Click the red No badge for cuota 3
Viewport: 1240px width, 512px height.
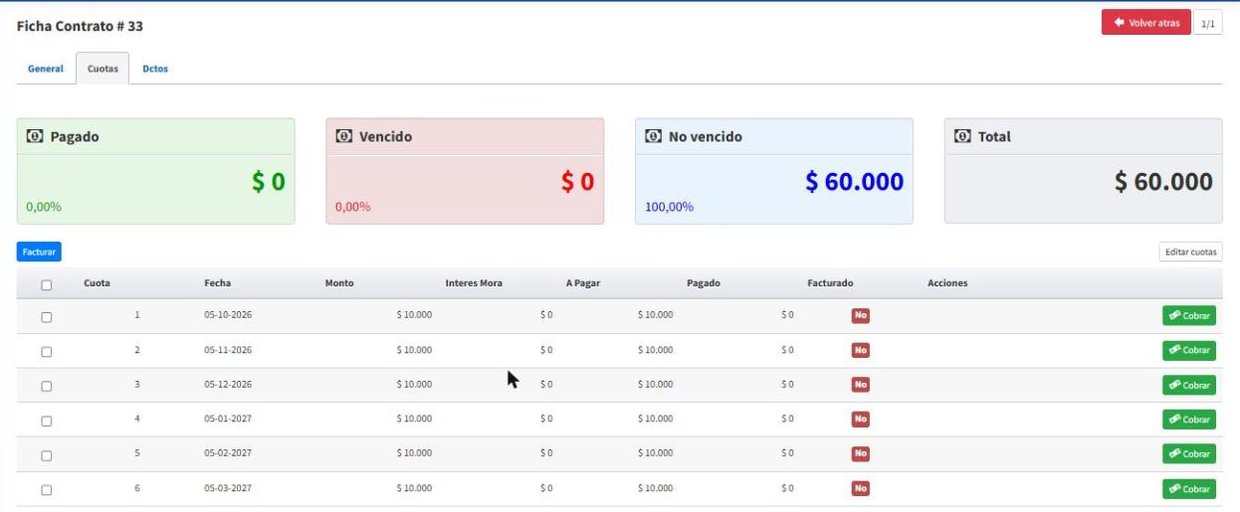[860, 384]
